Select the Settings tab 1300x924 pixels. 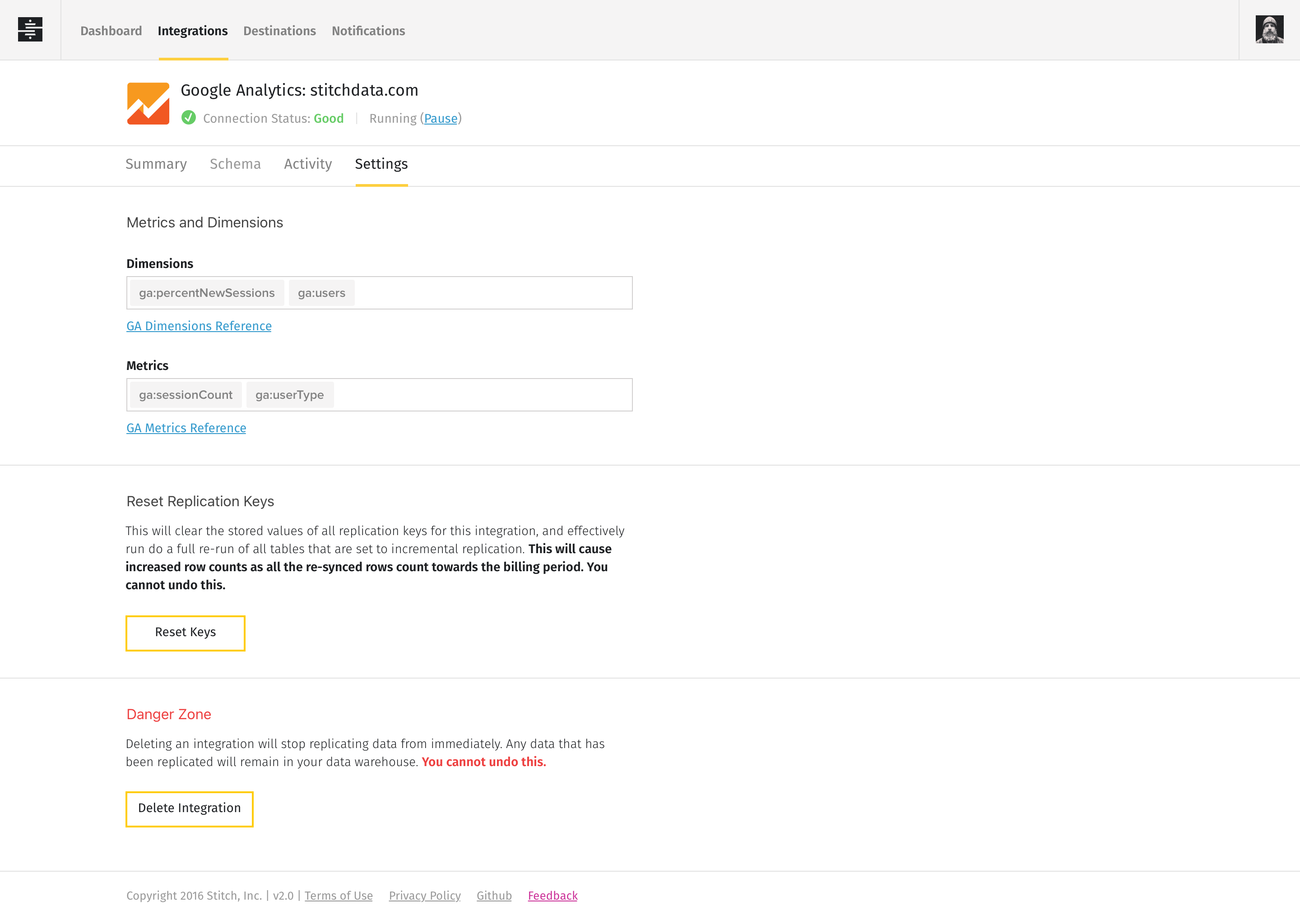[x=381, y=164]
